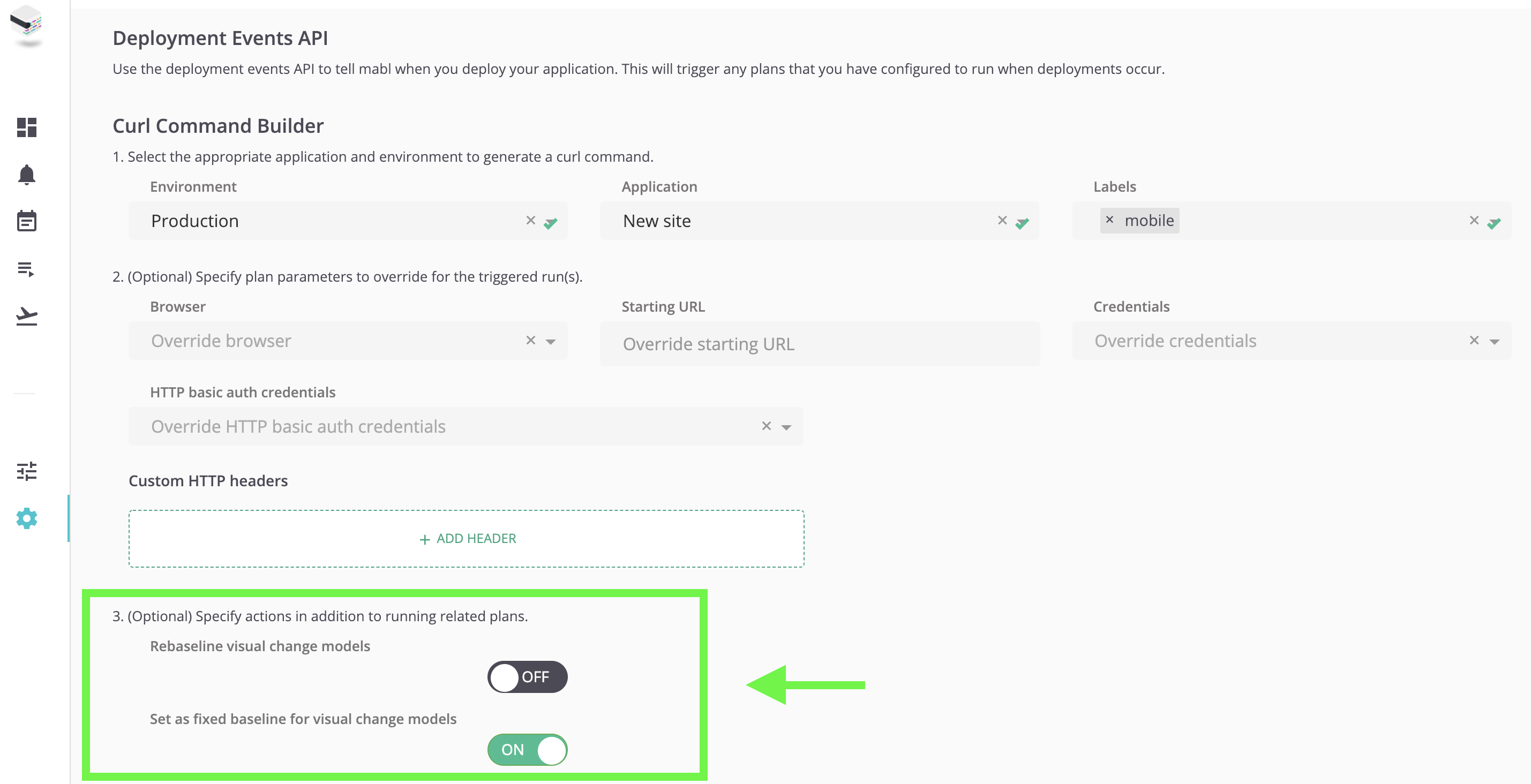Click the Override starting URL field
Image resolution: width=1531 pixels, height=784 pixels.
(819, 344)
